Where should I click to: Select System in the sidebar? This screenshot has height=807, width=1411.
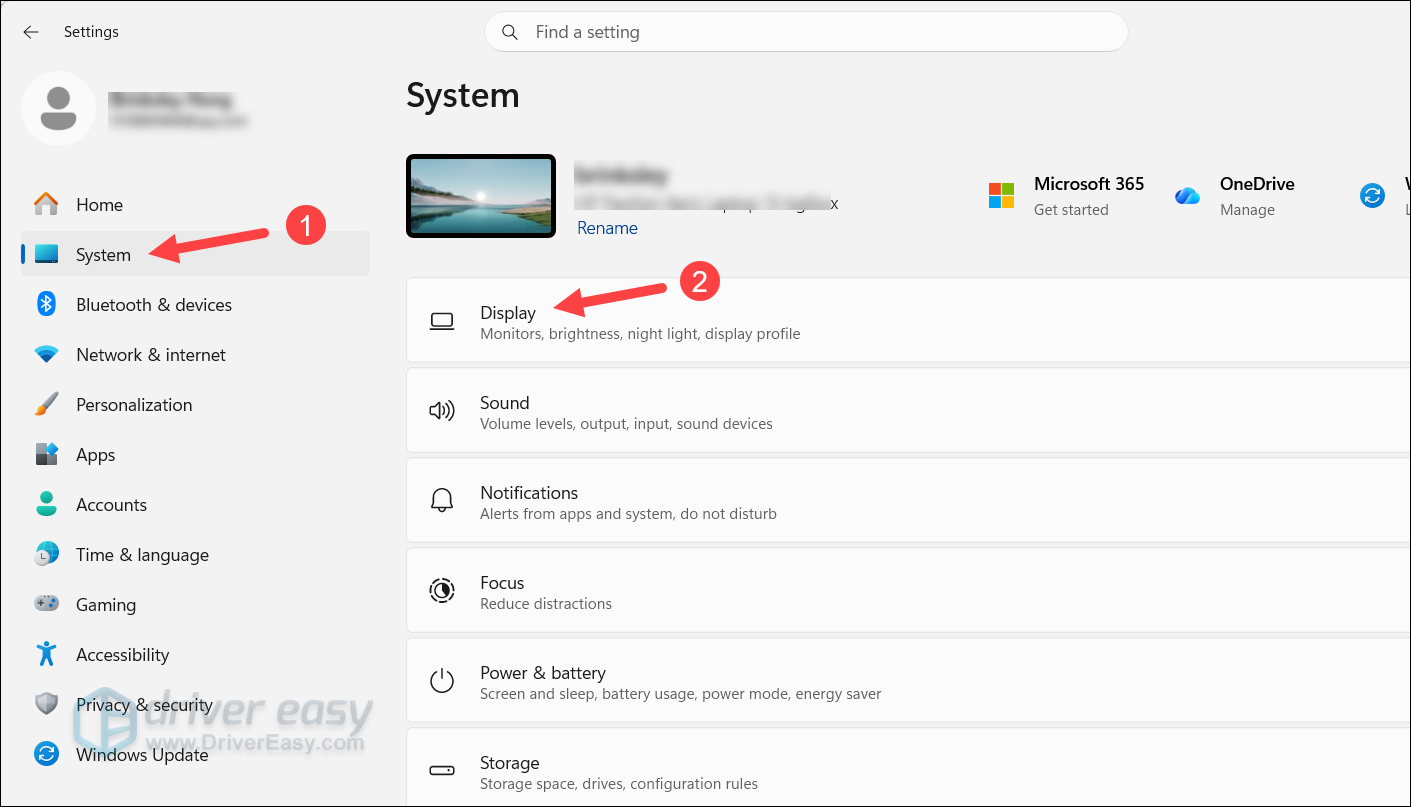click(196, 254)
